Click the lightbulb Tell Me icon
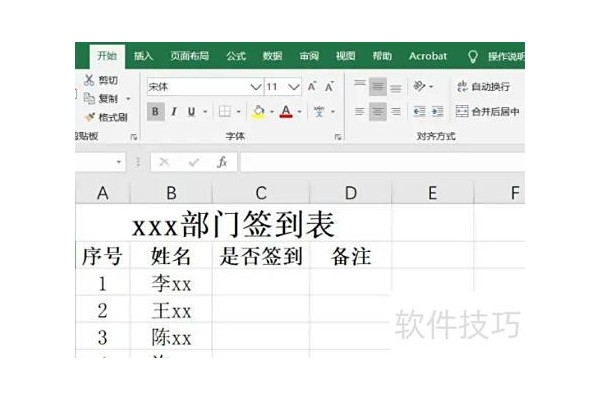This screenshot has height=400, width=600. tap(473, 57)
